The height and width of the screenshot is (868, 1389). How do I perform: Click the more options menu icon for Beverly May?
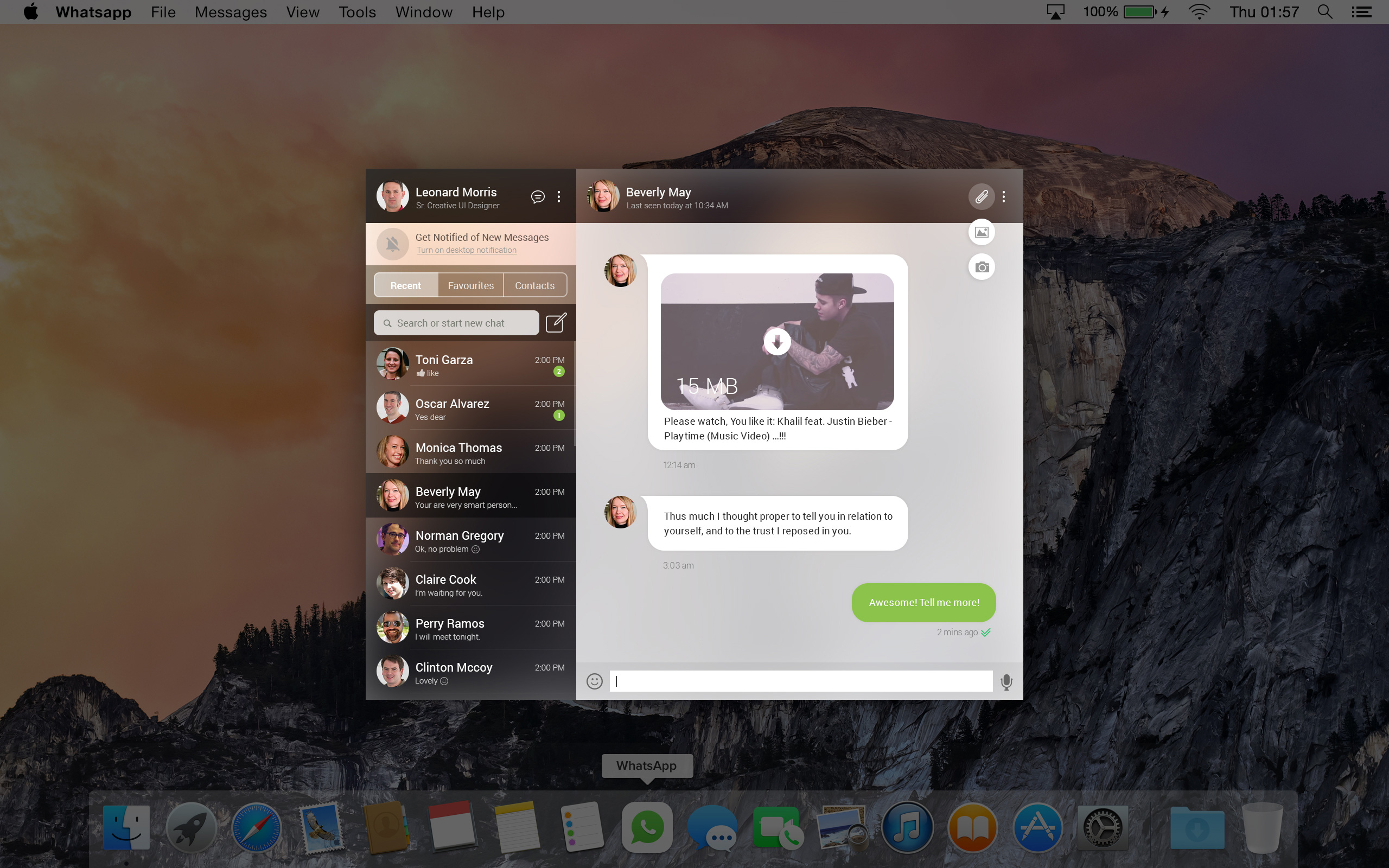1004,197
